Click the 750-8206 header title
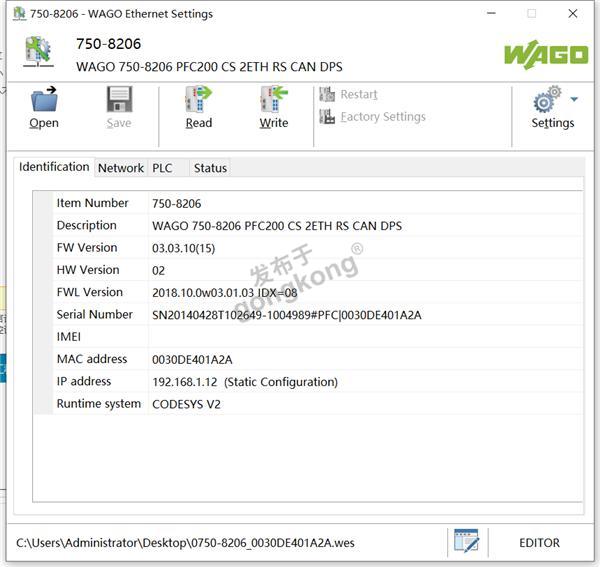This screenshot has width=600, height=567. coord(108,44)
